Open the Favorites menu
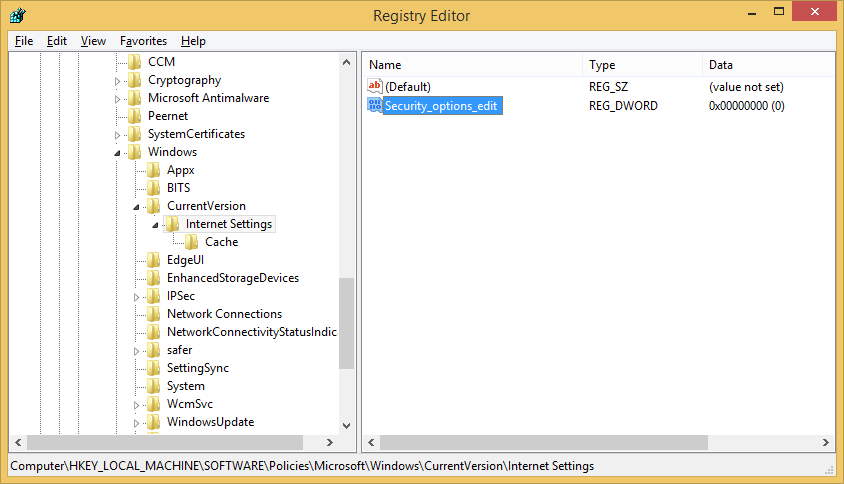 [x=143, y=41]
